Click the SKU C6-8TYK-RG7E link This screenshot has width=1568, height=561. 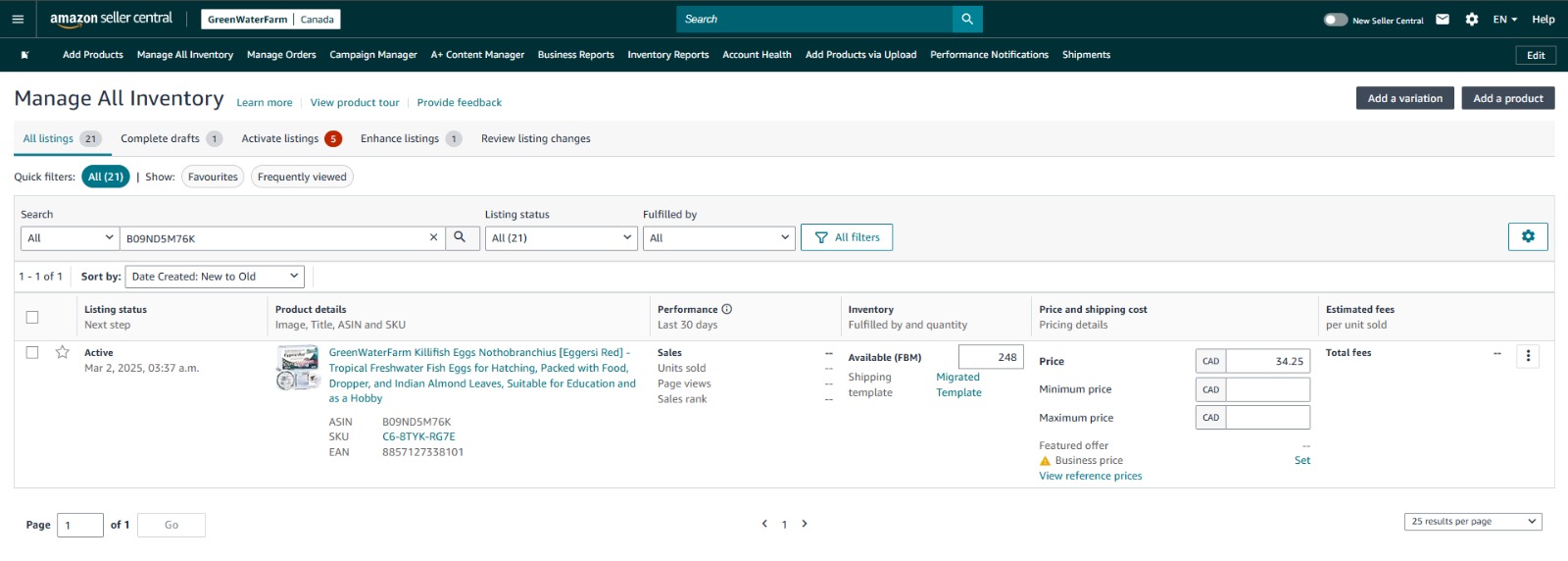click(418, 437)
